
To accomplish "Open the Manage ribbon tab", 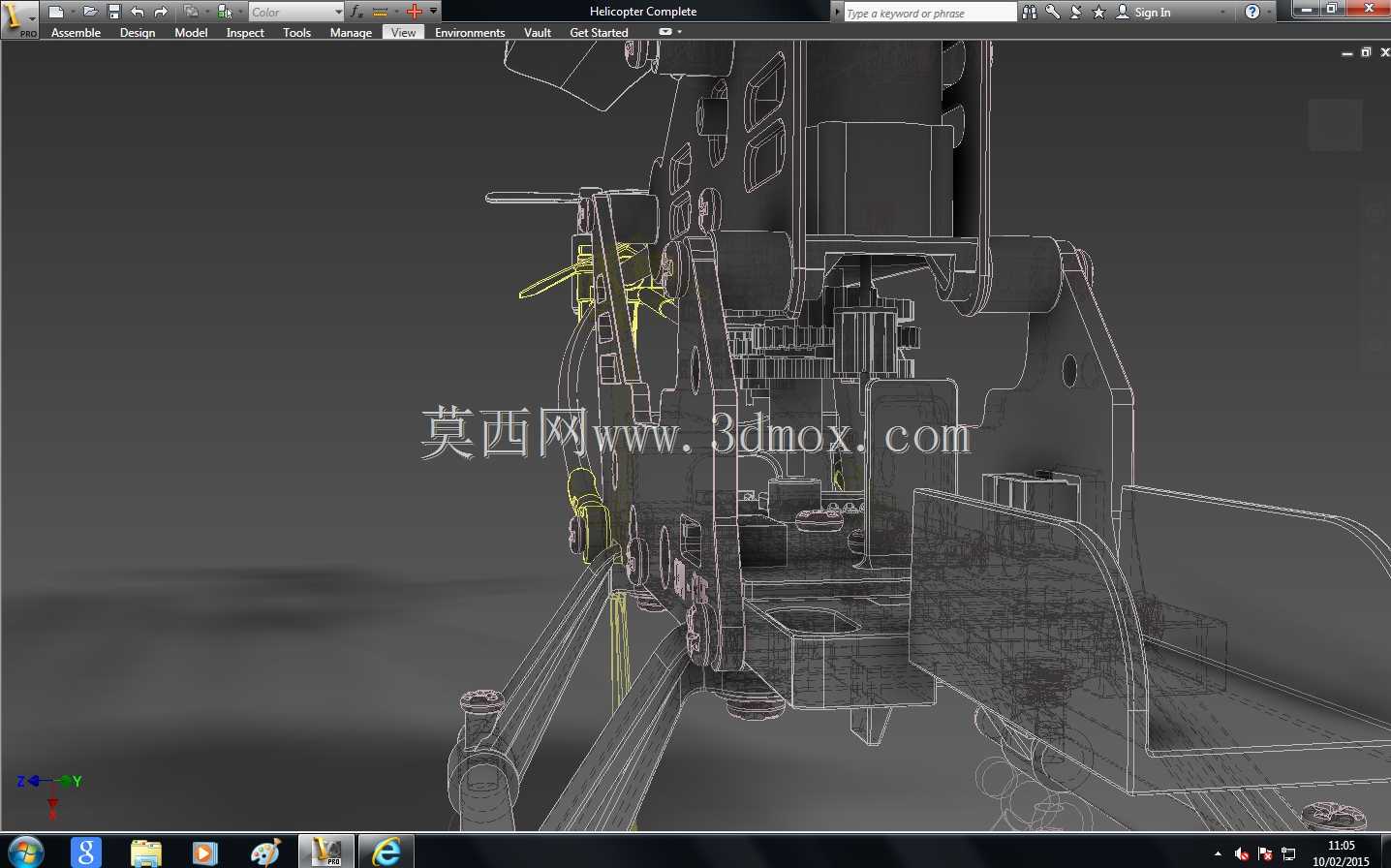I will click(x=351, y=33).
